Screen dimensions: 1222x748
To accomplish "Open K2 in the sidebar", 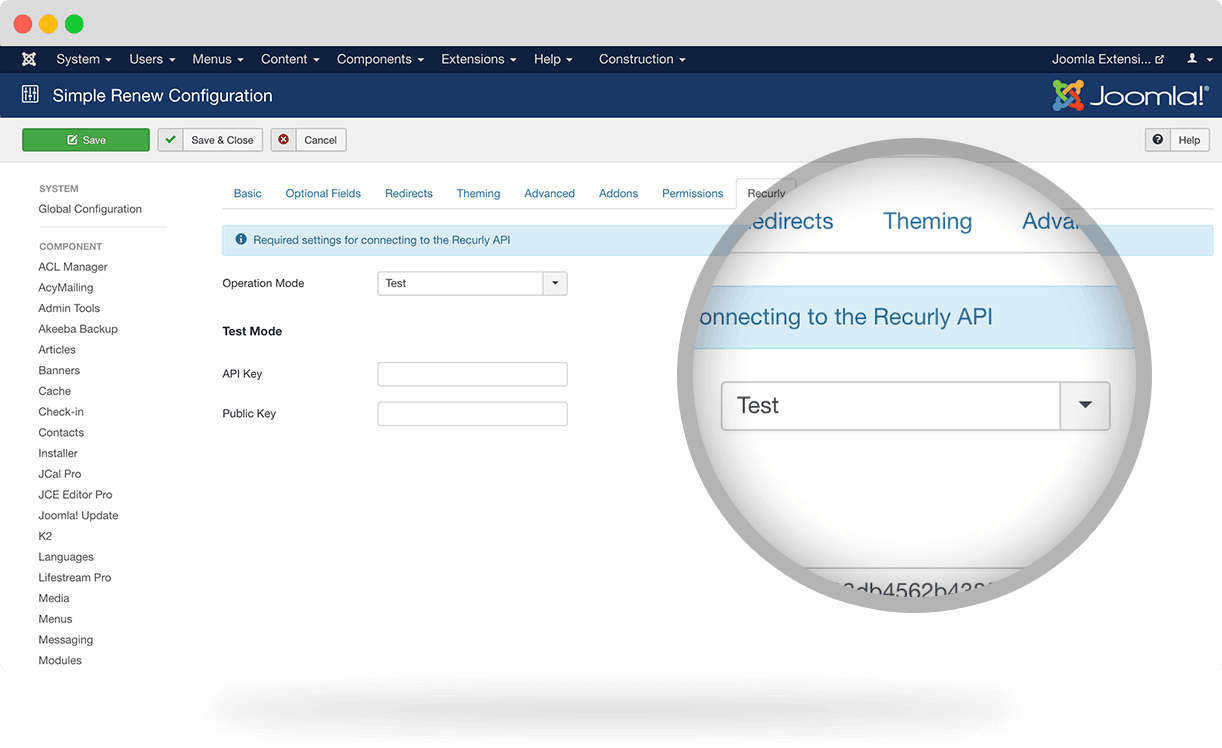I will (45, 536).
